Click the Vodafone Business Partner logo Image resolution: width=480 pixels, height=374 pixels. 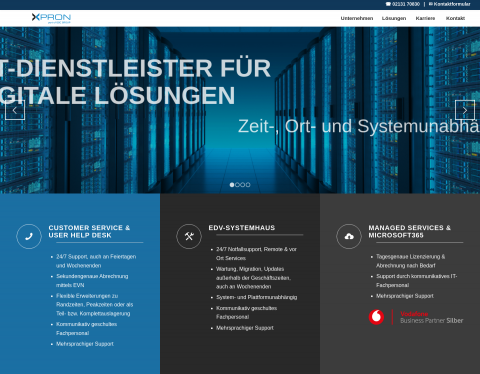[x=416, y=317]
